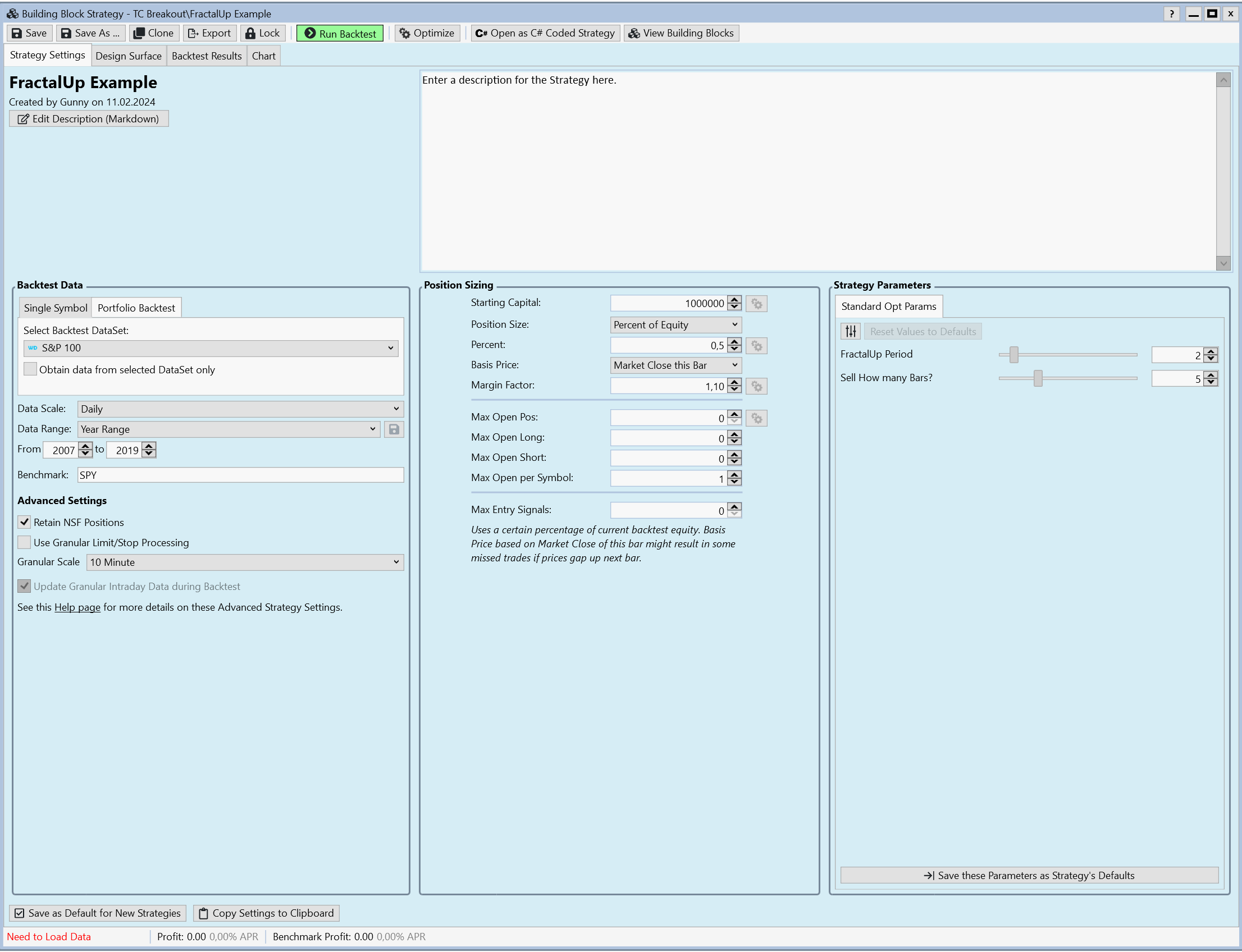Open the Optimize tool

427,33
